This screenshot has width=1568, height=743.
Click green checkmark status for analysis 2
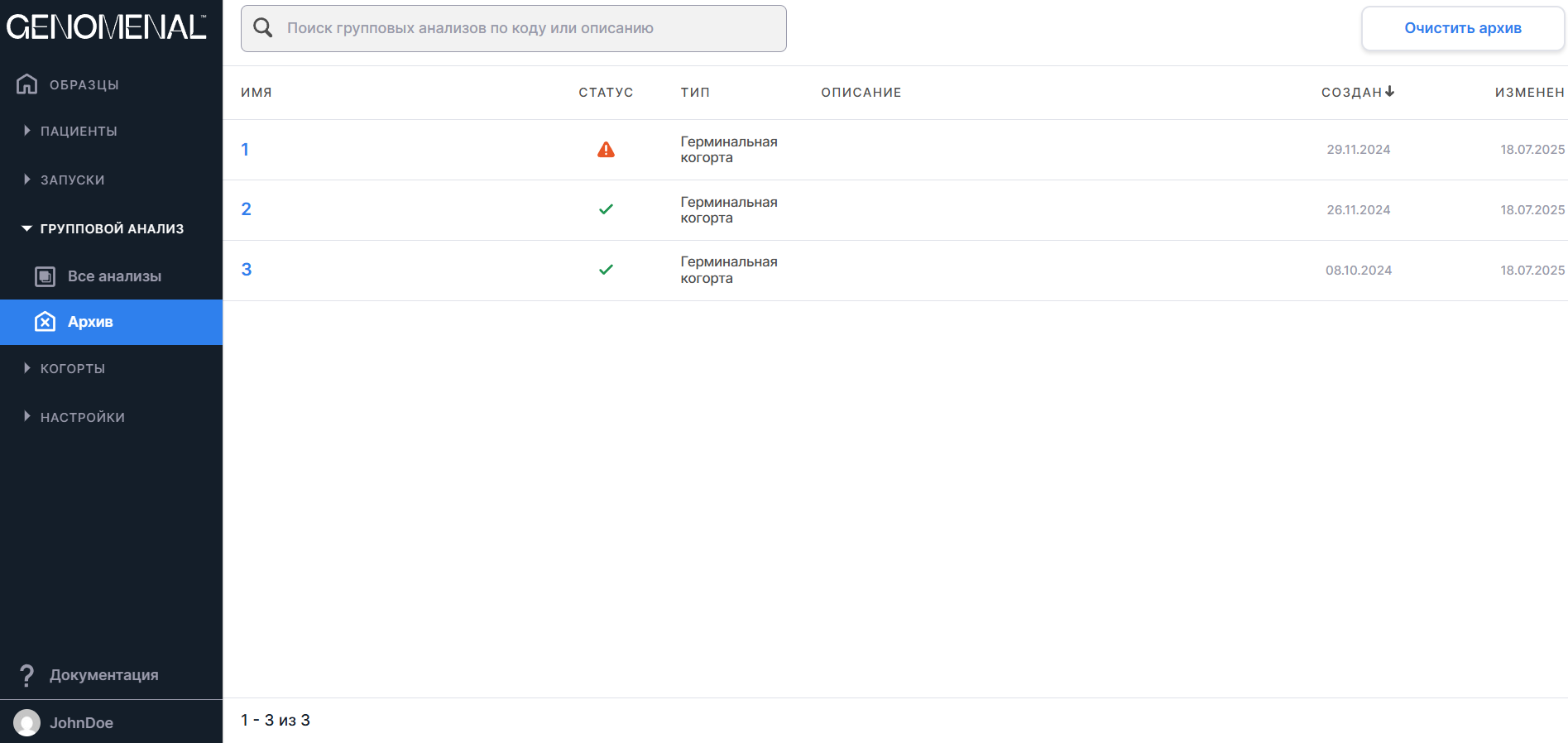click(606, 209)
